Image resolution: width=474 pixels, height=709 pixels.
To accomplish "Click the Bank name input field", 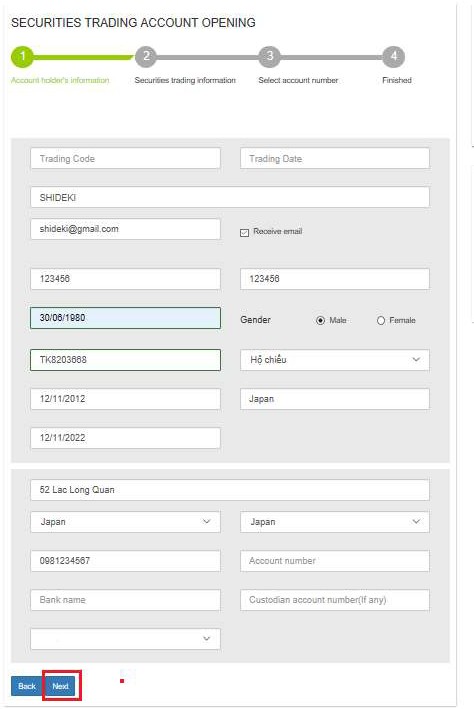I will (x=125, y=600).
